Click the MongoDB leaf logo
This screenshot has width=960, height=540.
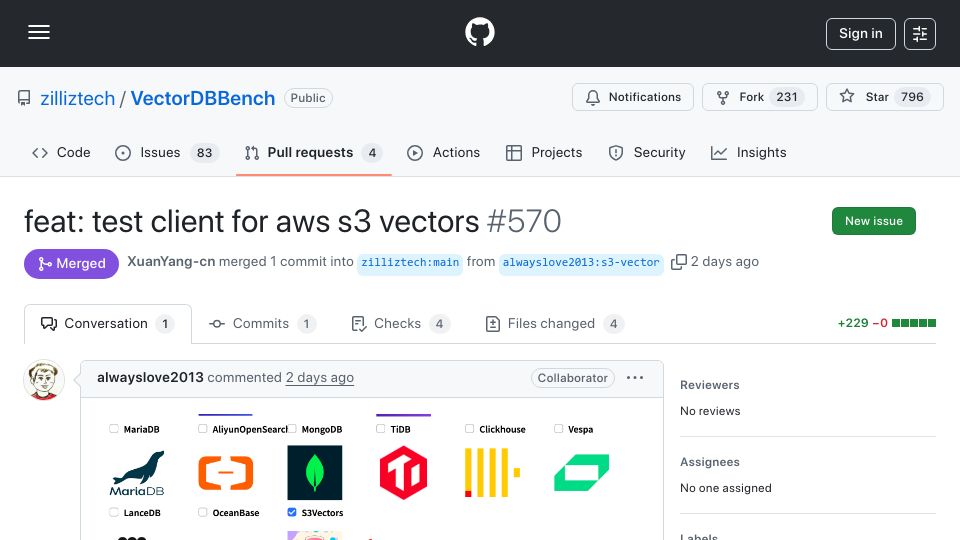point(315,473)
